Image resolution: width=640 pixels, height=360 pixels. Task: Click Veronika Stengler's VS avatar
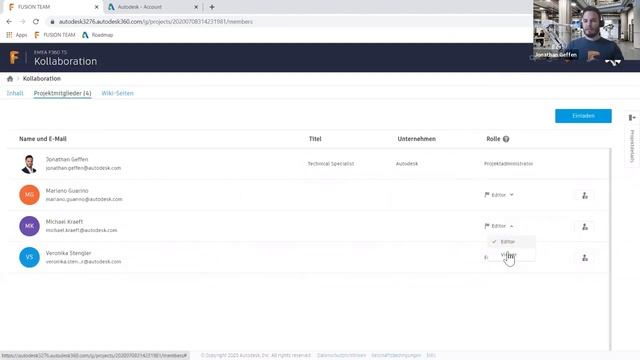29,257
